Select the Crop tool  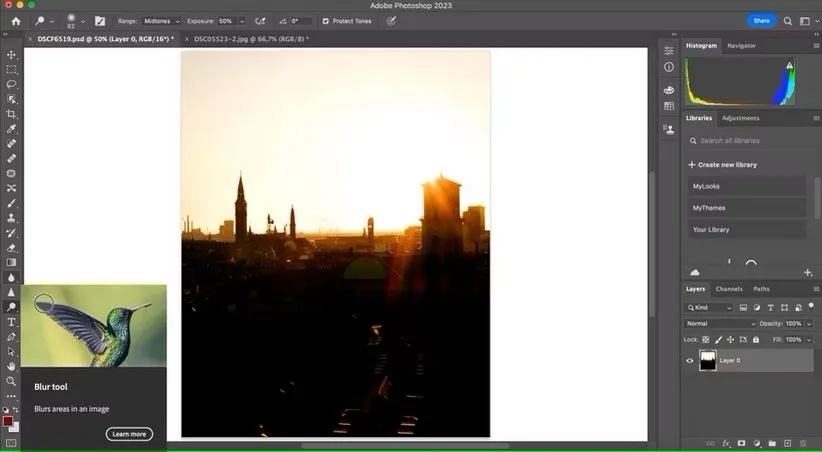pyautogui.click(x=12, y=114)
